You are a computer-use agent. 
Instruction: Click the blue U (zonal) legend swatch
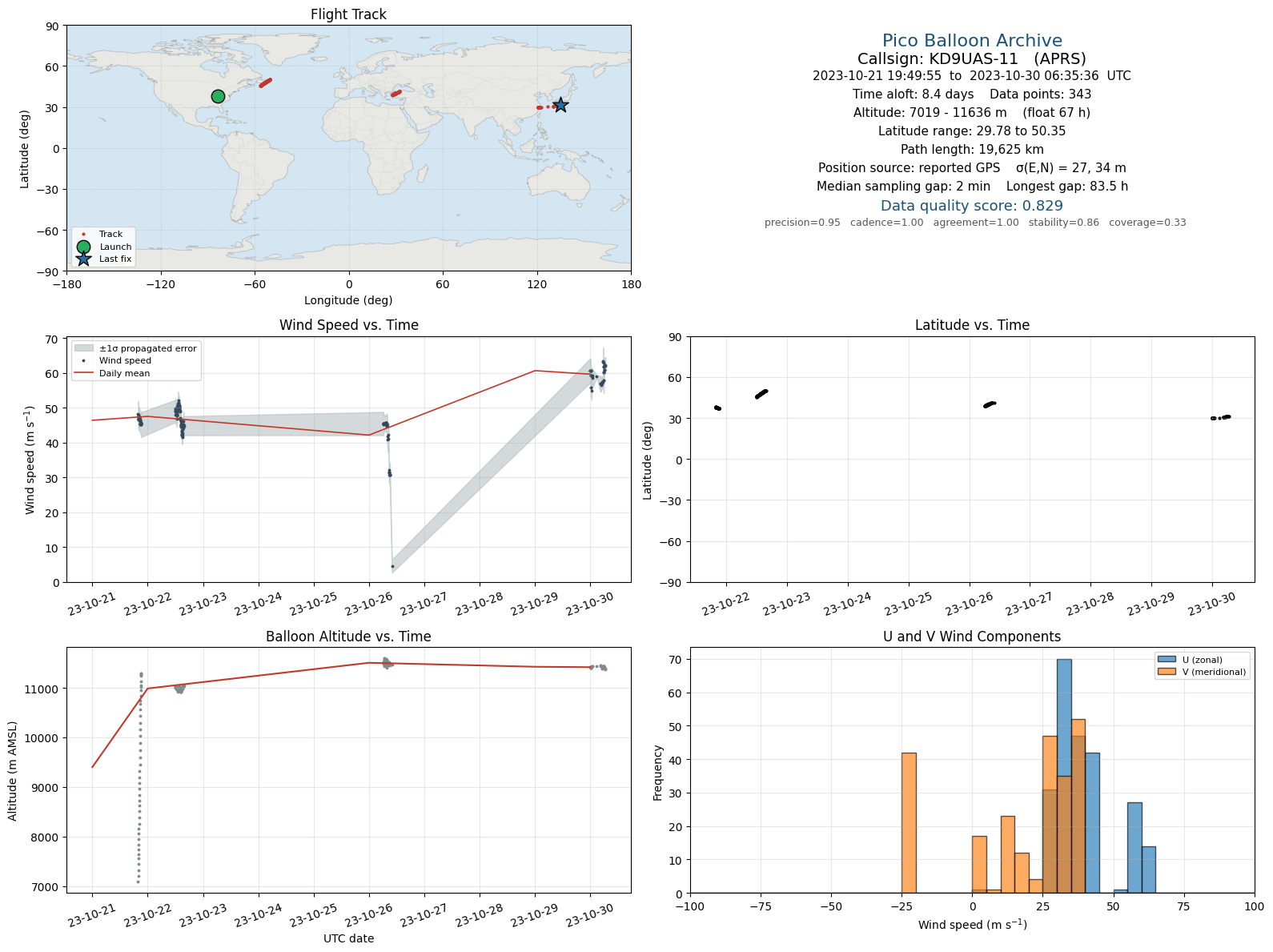tap(1167, 660)
